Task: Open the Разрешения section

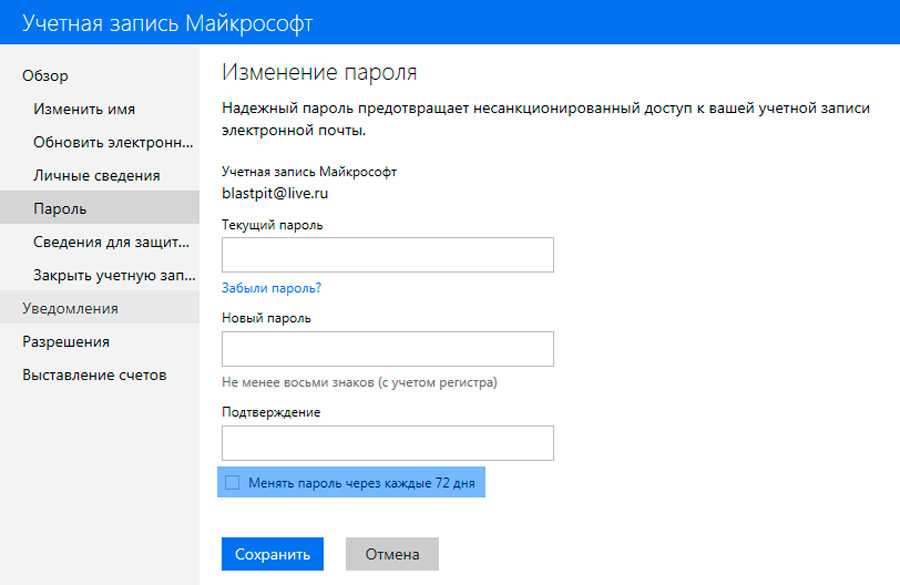Action: click(65, 342)
